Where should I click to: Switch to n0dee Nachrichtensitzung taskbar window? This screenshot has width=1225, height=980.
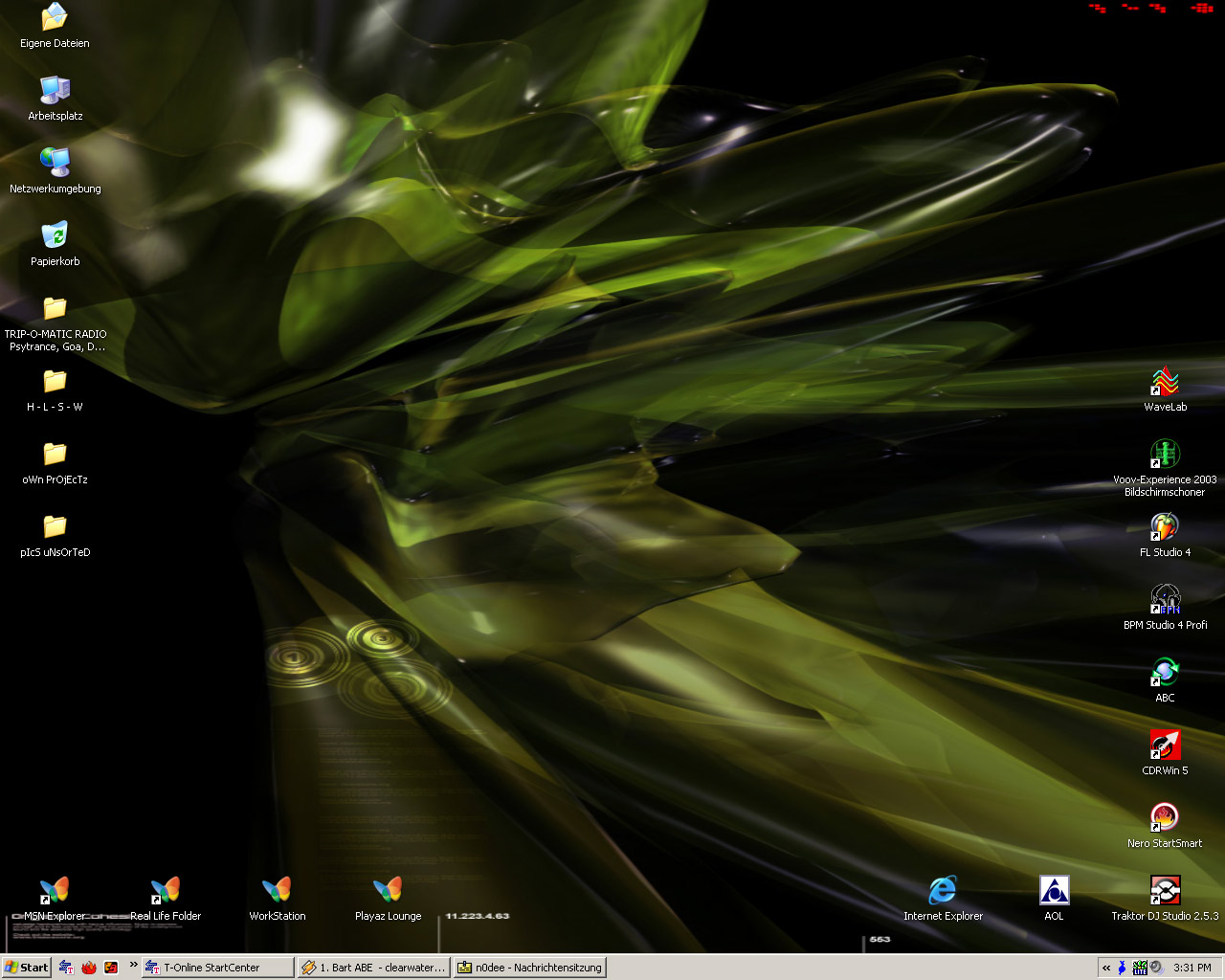(x=529, y=968)
